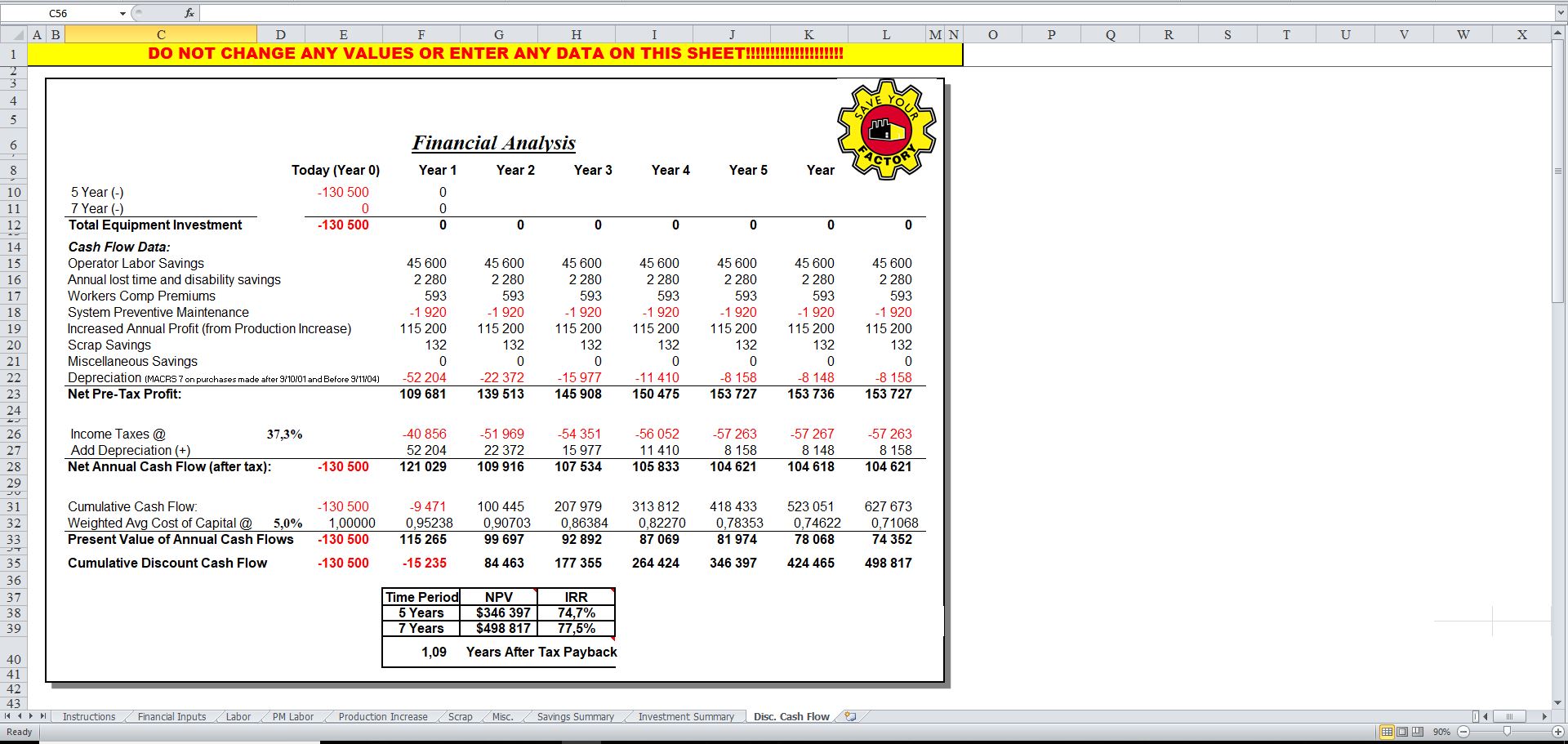Image resolution: width=1568 pixels, height=744 pixels.
Task: Open the Savings Summary sheet tab
Action: coord(576,716)
